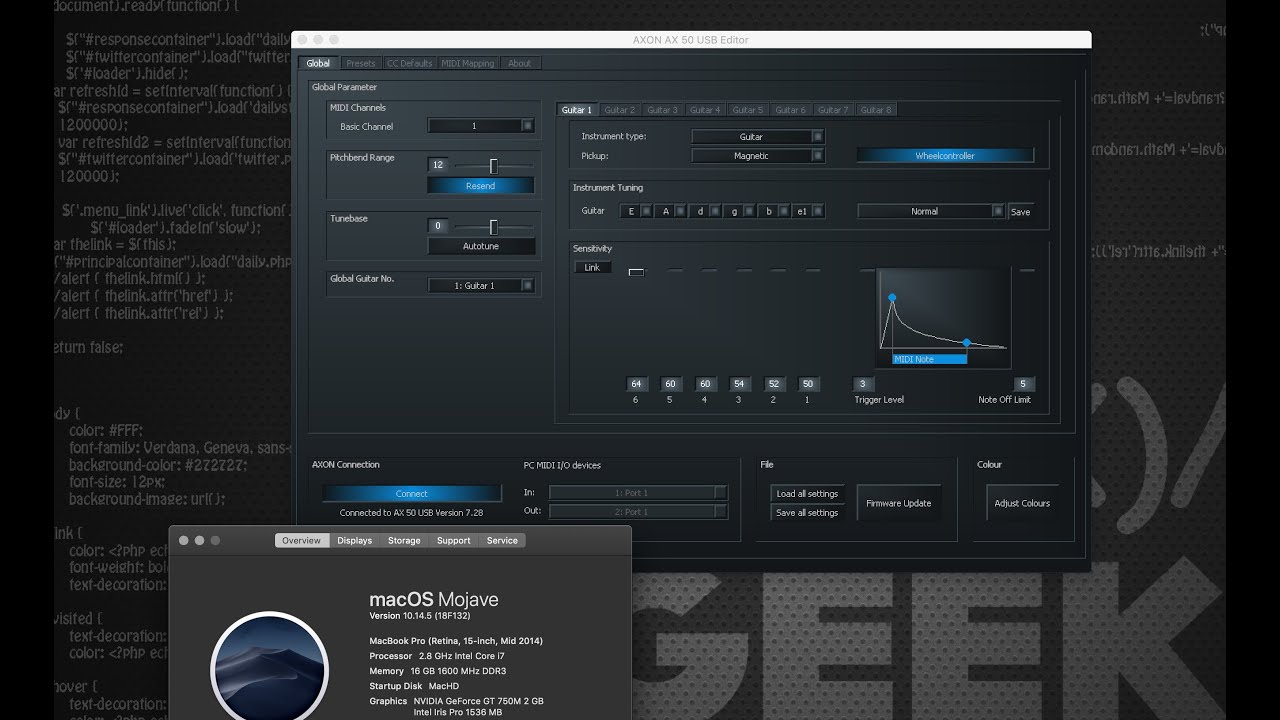
Task: Click the Pitchbend Range value field showing 12
Action: pos(438,165)
